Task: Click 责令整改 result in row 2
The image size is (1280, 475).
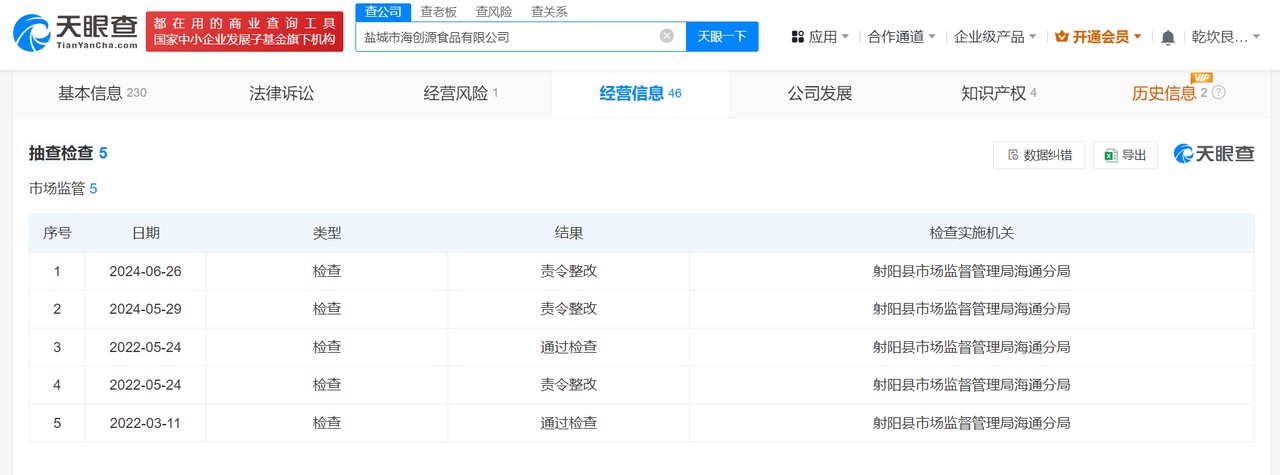Action: click(x=569, y=309)
